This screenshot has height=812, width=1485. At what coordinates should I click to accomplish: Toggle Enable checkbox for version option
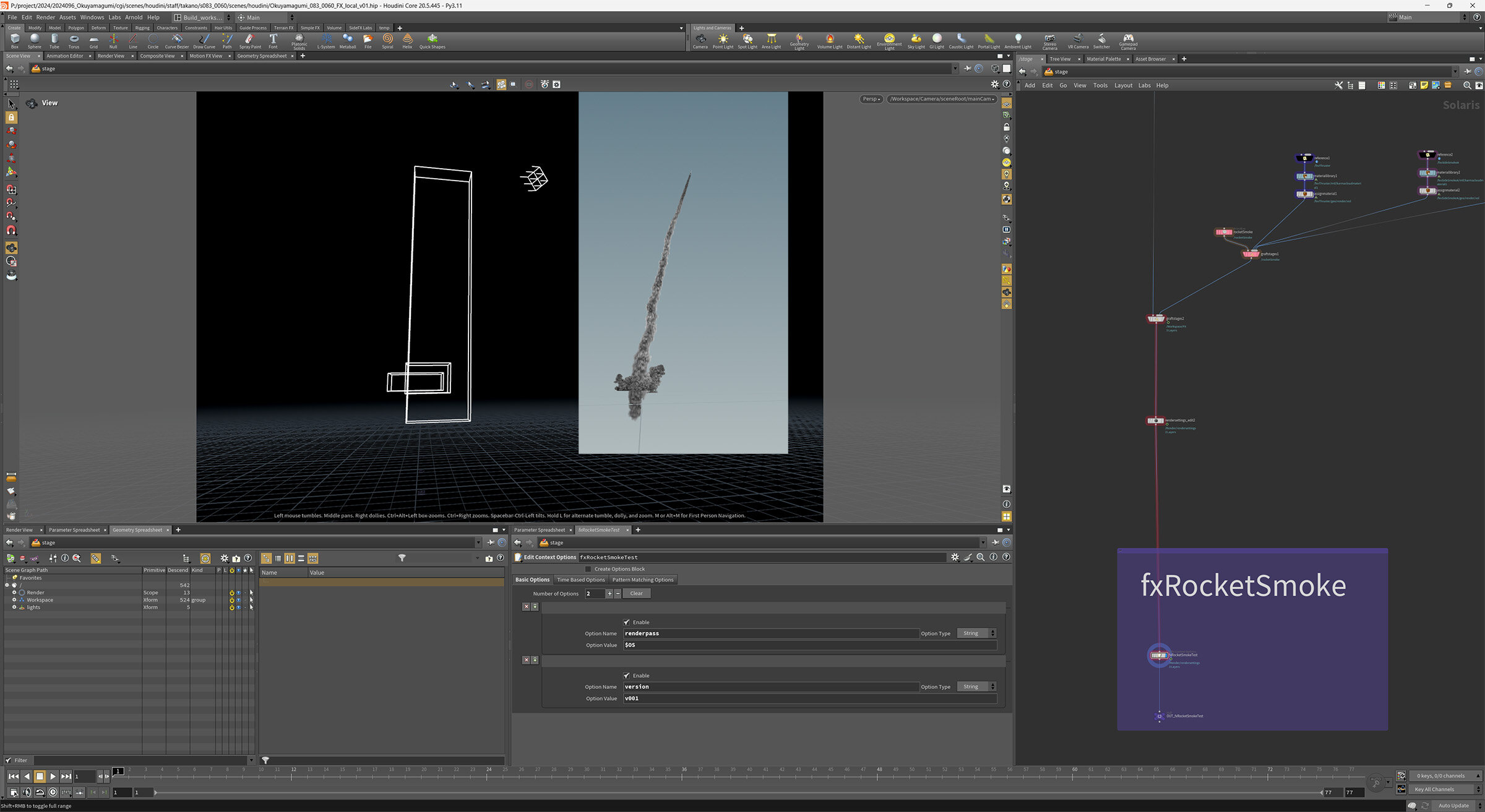(627, 675)
